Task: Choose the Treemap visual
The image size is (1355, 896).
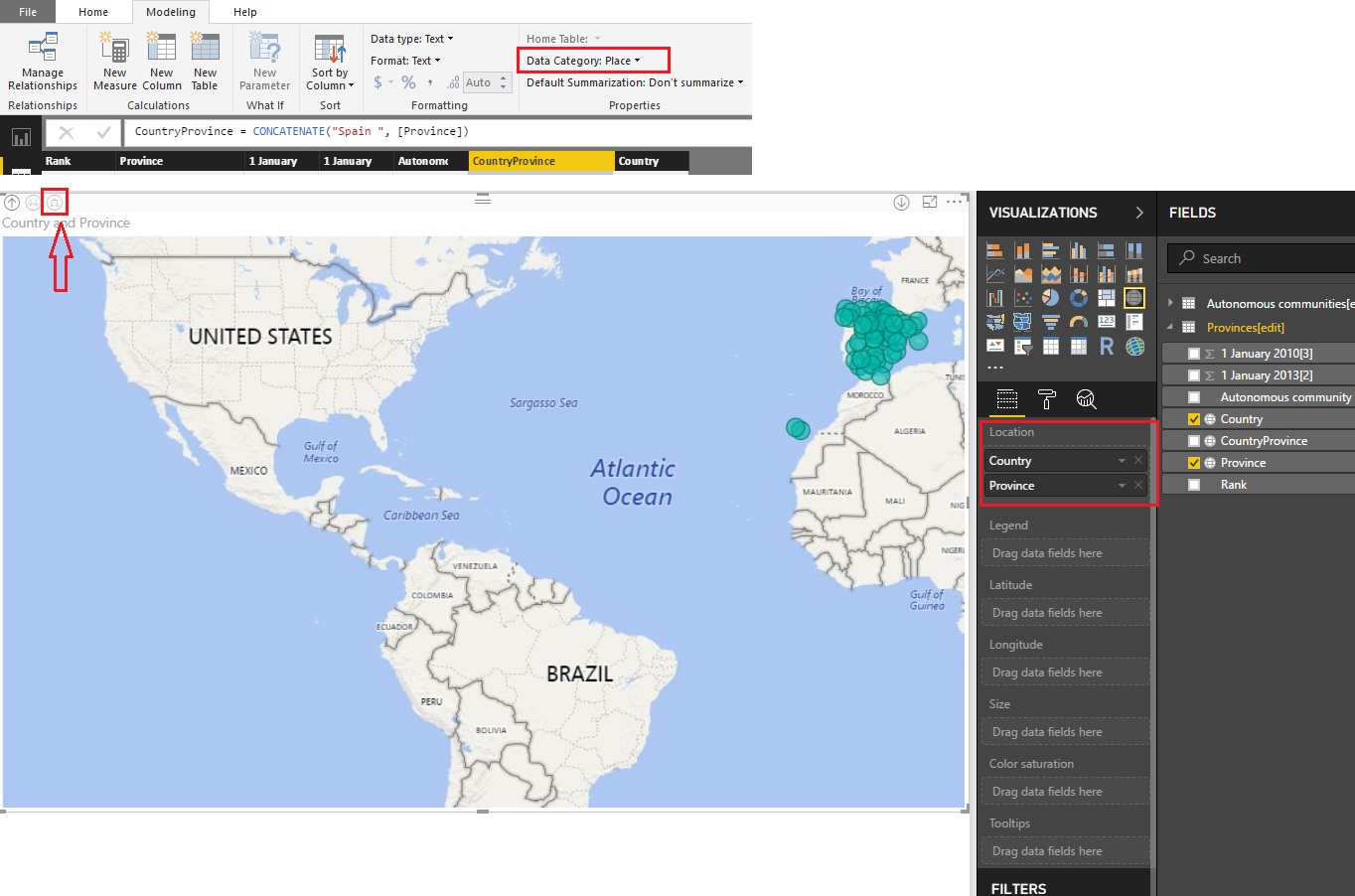Action: click(1107, 298)
